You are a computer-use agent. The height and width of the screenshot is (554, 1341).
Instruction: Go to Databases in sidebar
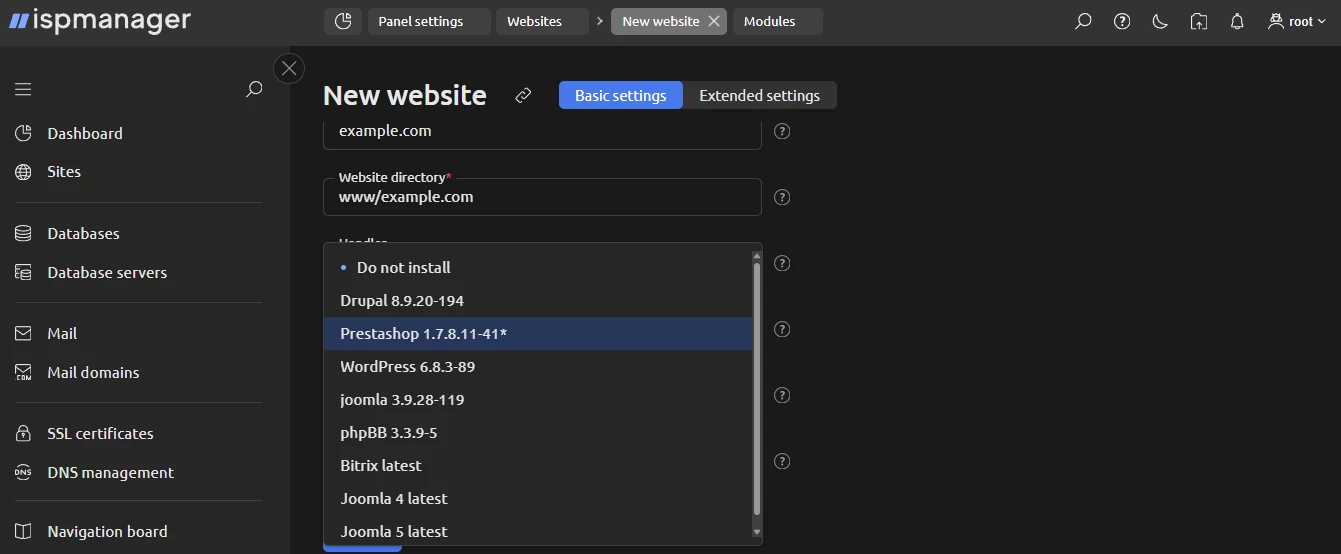(83, 233)
